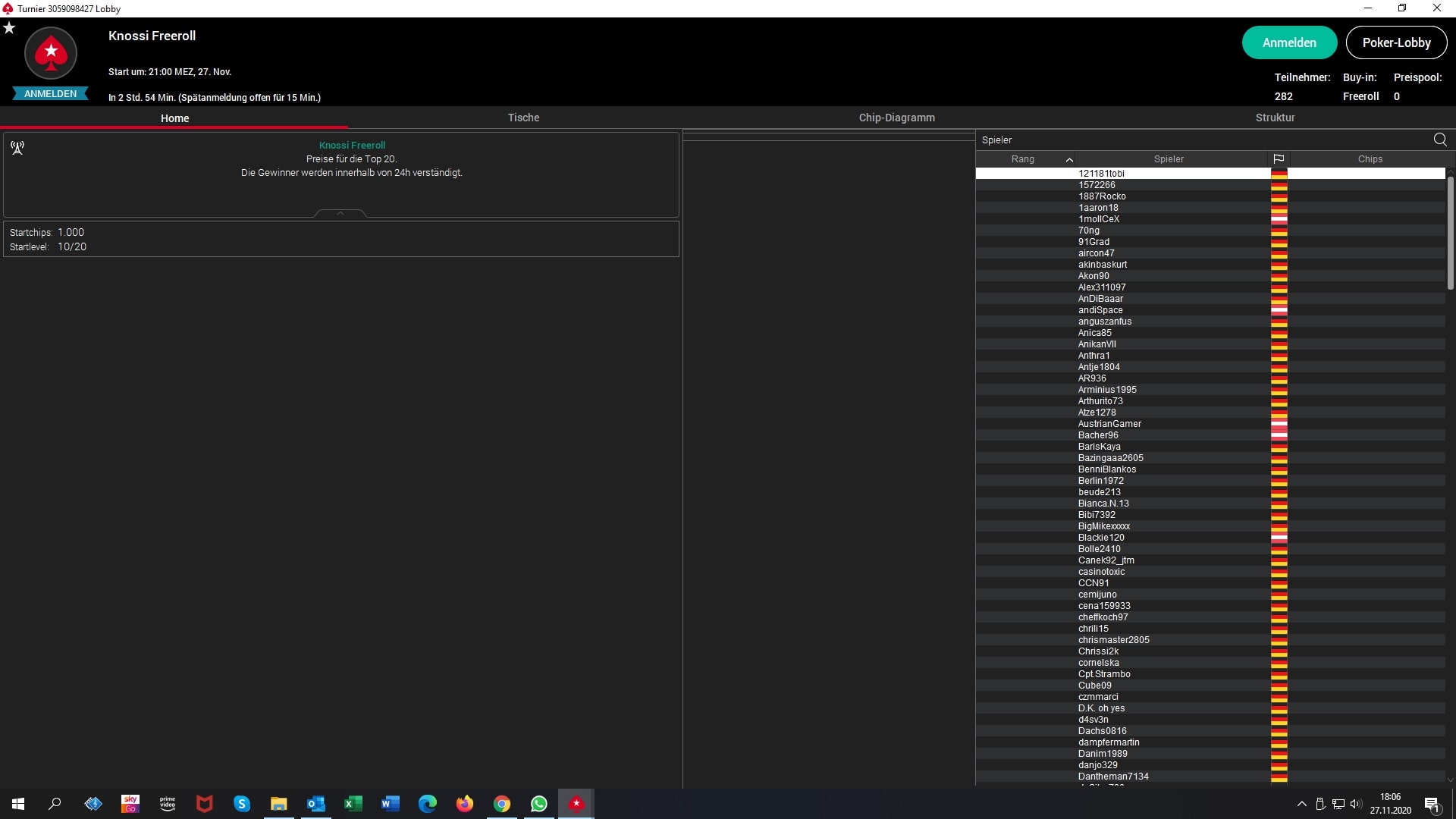This screenshot has width=1456, height=819.
Task: Open Outlook from taskbar
Action: pos(316,804)
